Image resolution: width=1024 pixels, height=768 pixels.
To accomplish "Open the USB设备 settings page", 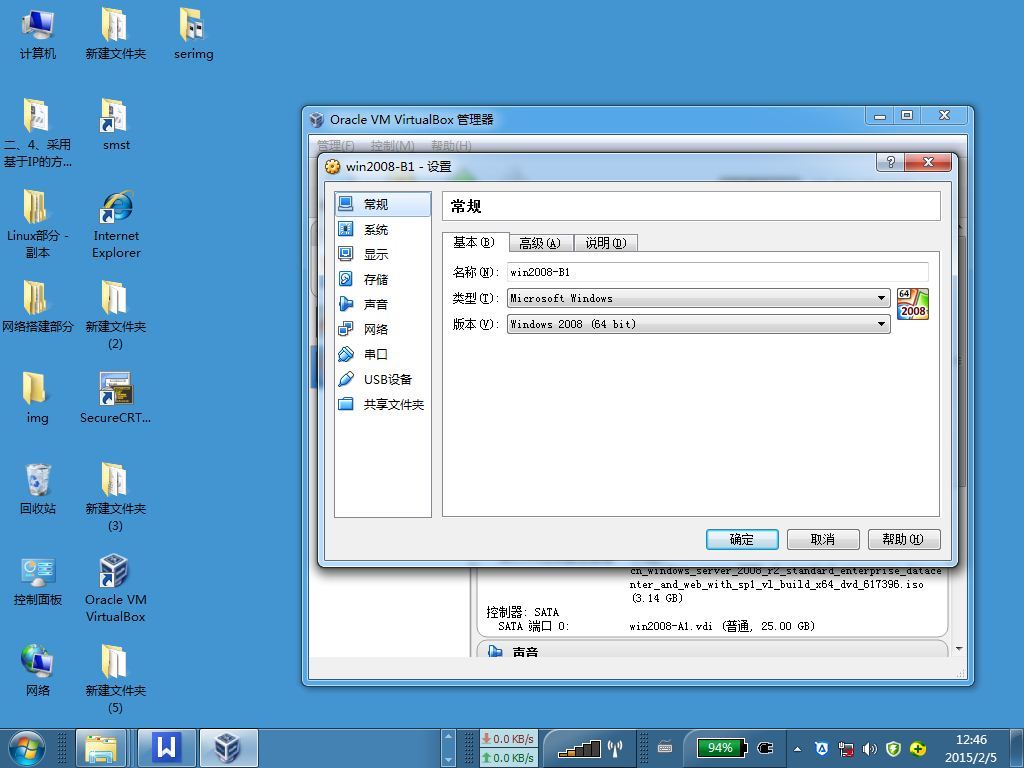I will tap(383, 379).
